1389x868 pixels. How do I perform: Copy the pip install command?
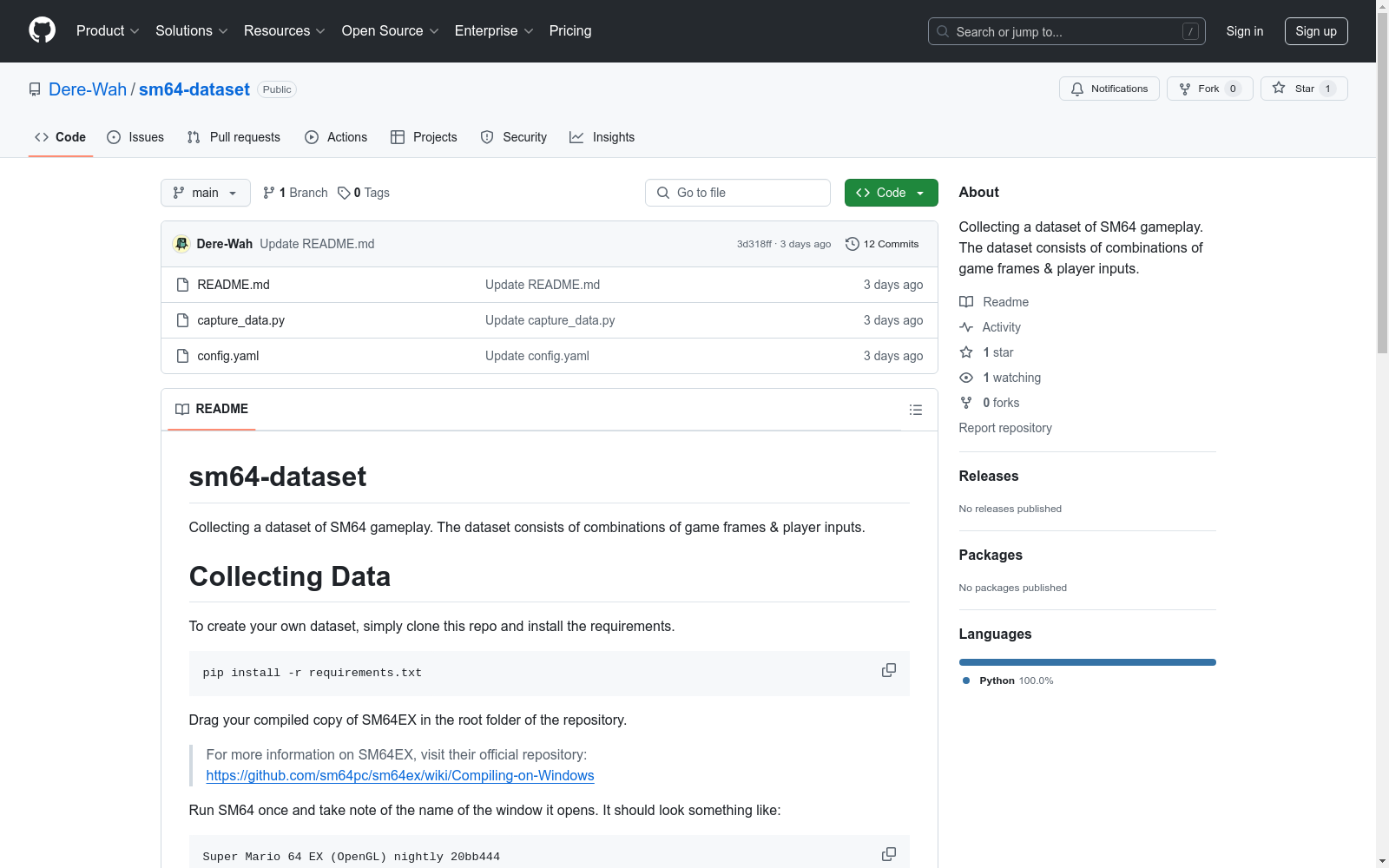tap(889, 670)
